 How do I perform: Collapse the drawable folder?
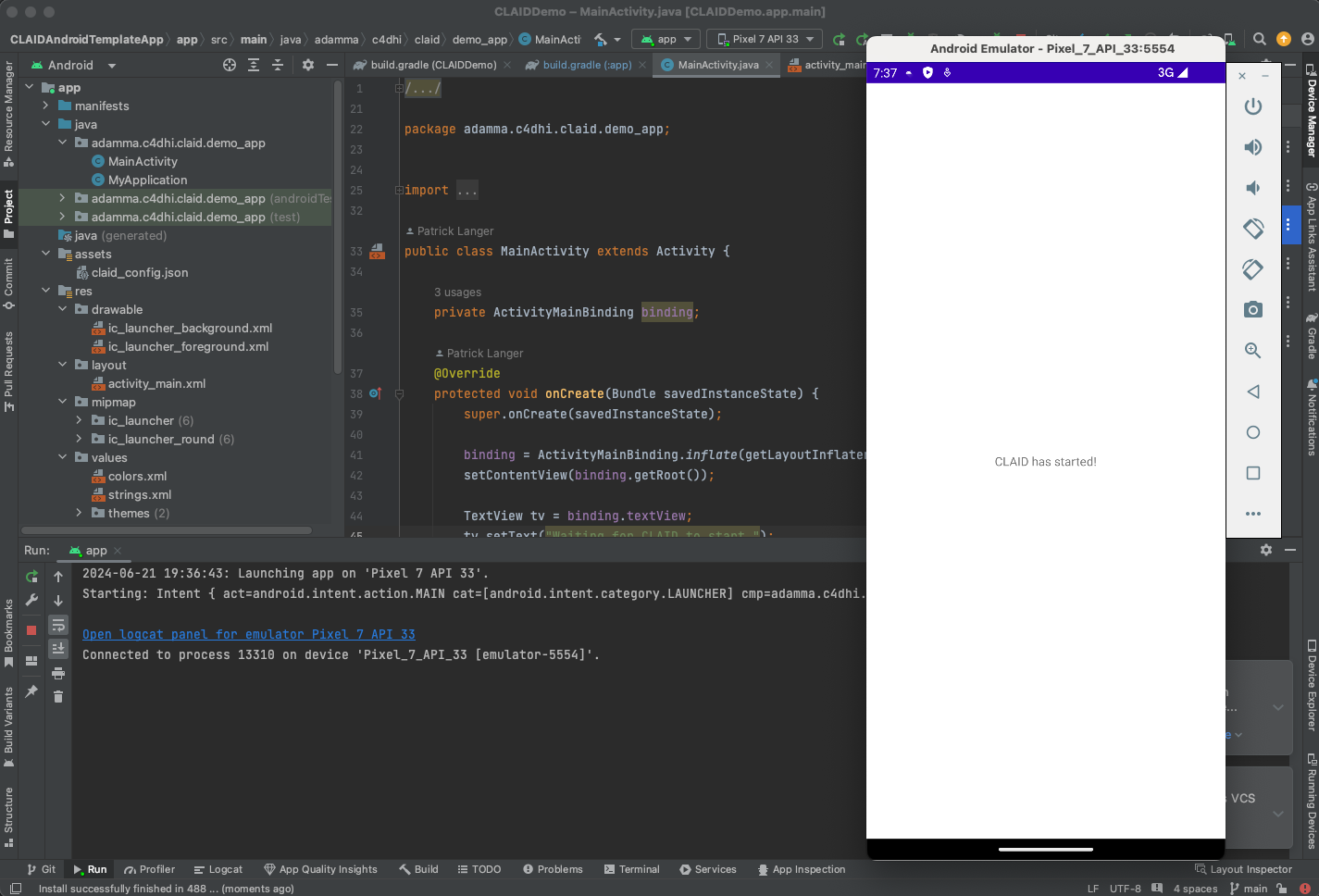click(x=62, y=309)
